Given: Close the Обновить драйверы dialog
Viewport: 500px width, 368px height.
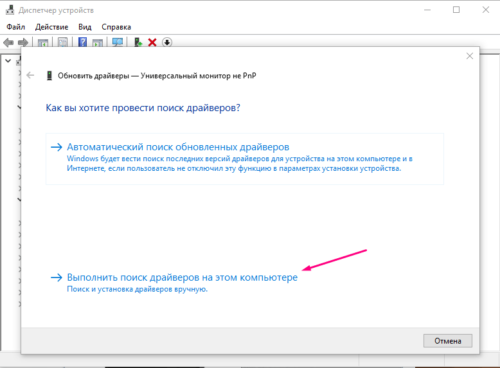Looking at the screenshot, I should click(x=470, y=56).
